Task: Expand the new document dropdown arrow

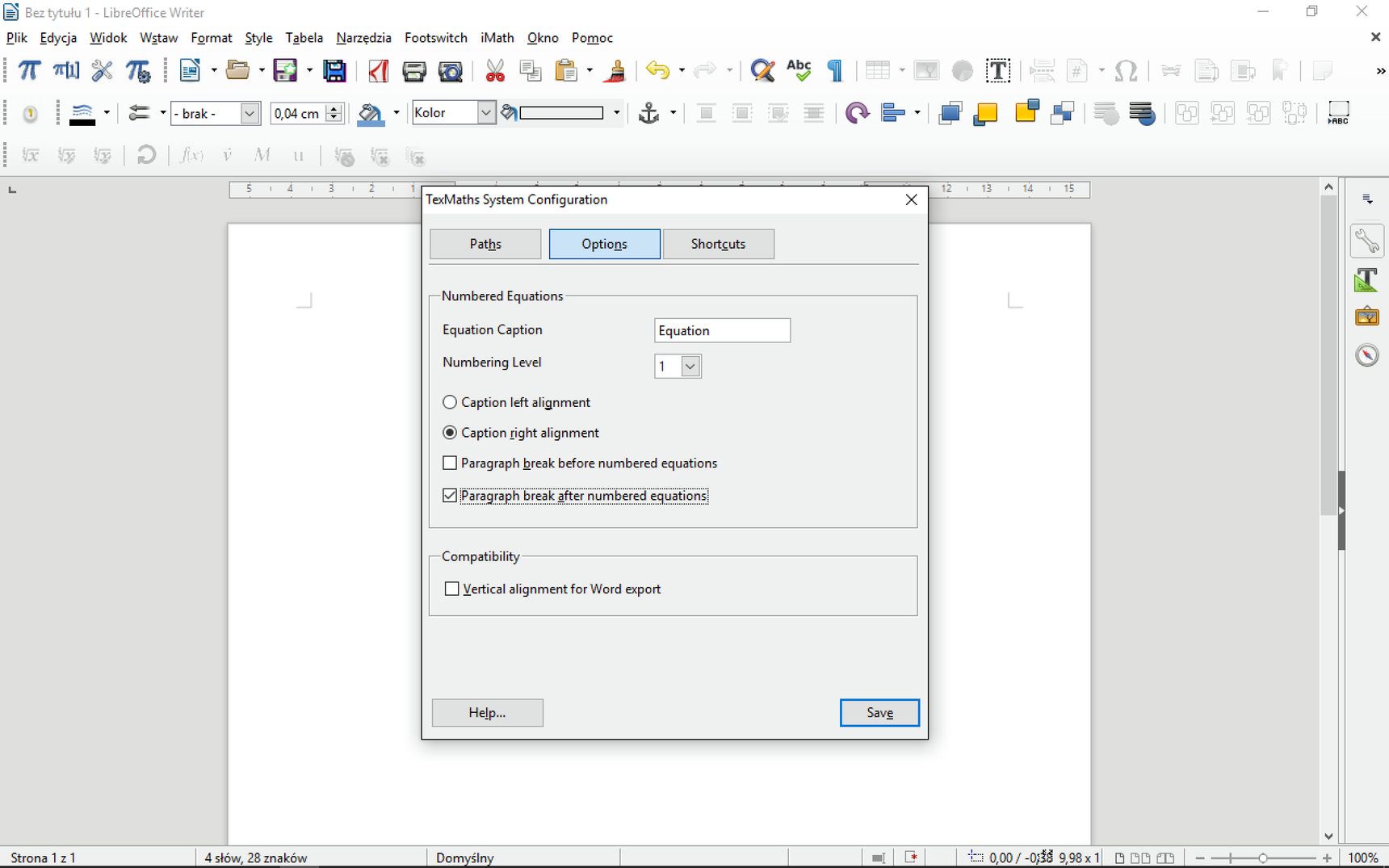Action: tap(214, 71)
